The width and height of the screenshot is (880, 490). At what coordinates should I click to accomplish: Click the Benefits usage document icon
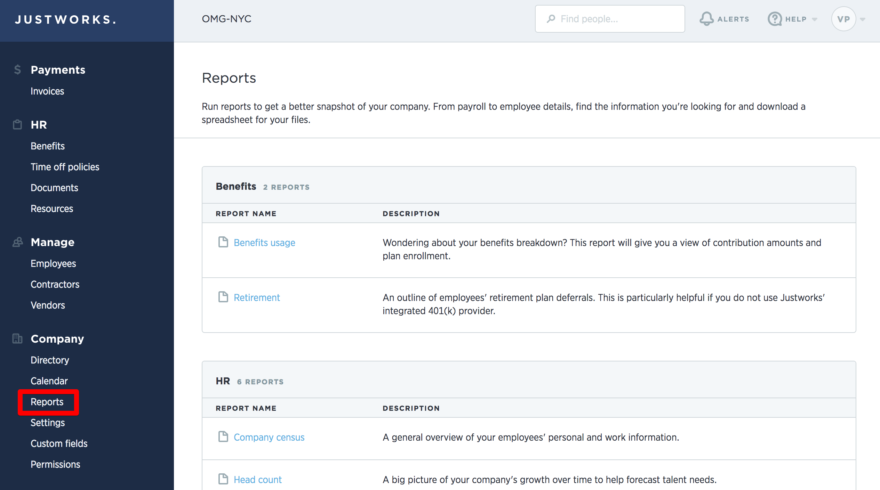point(223,242)
